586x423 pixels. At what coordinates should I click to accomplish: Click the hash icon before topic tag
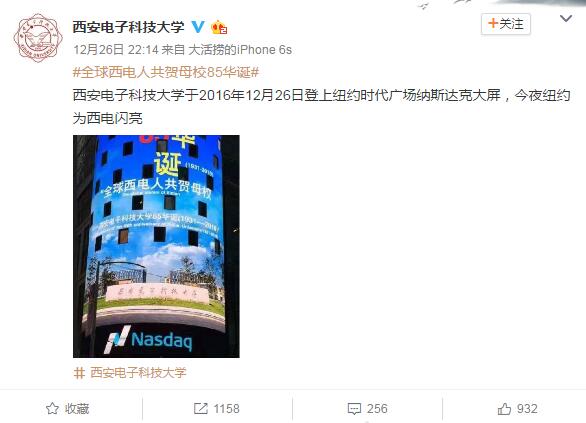79,373
